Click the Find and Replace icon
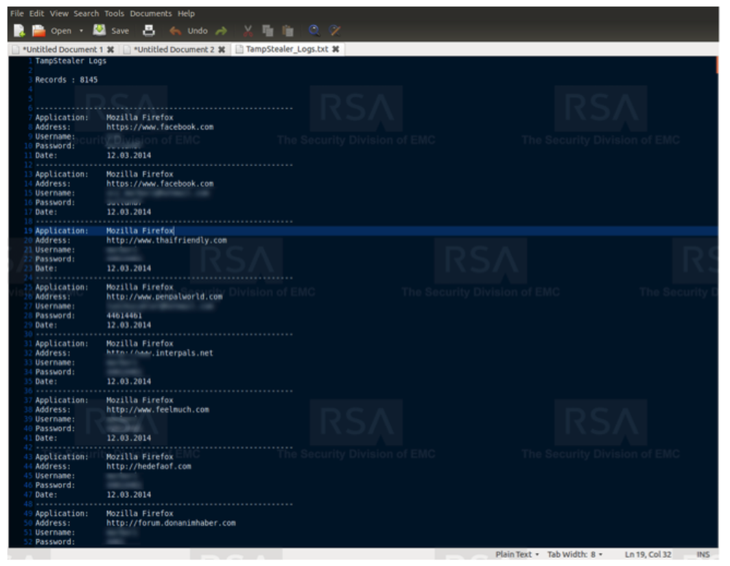Screen dimensions: 730x566 tap(334, 31)
